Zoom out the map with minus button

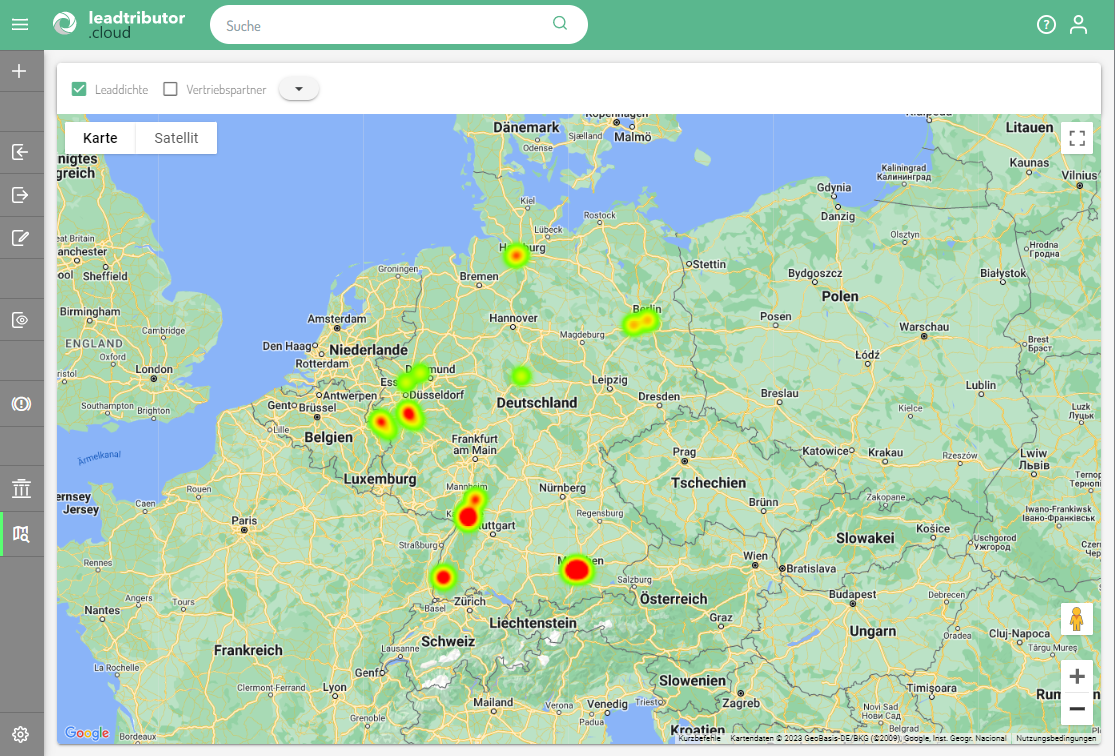pyautogui.click(x=1077, y=709)
